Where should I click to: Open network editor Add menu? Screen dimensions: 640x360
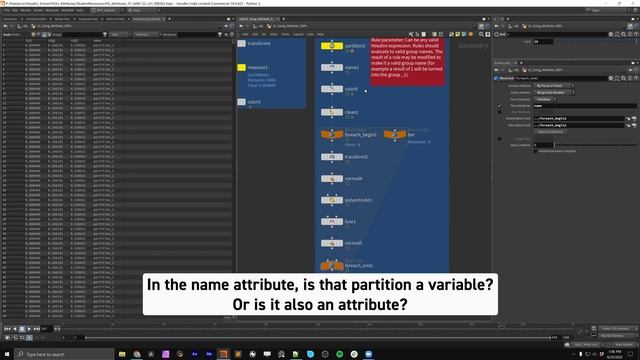[245, 34]
